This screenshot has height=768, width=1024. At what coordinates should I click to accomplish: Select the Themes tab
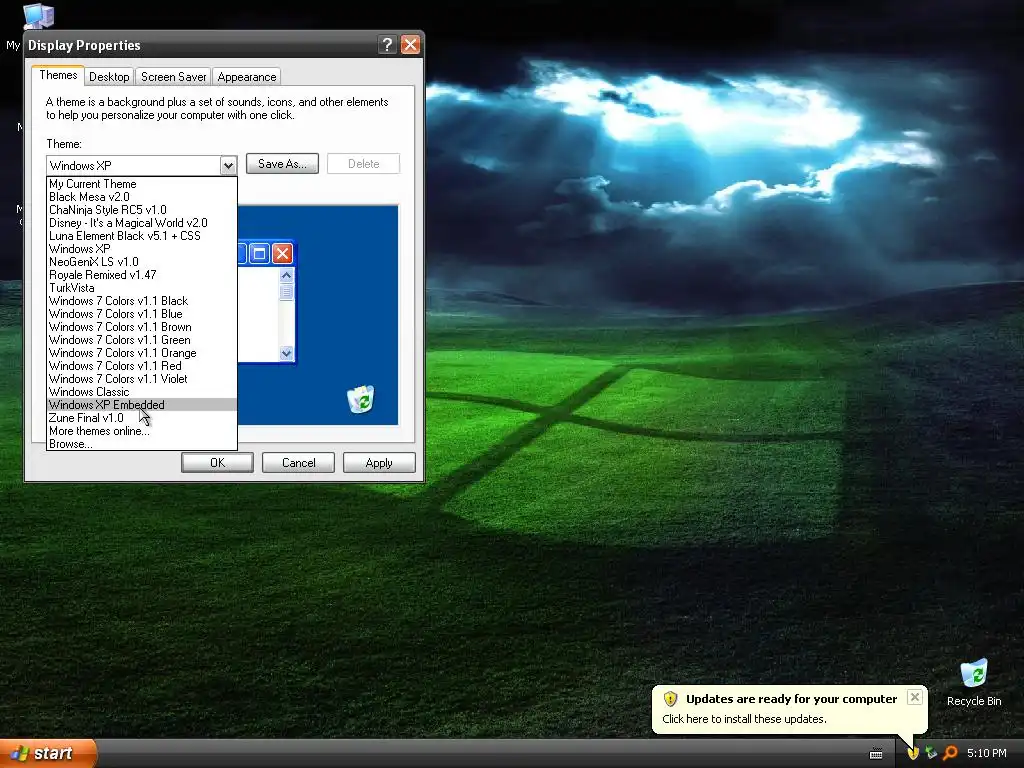coord(58,75)
